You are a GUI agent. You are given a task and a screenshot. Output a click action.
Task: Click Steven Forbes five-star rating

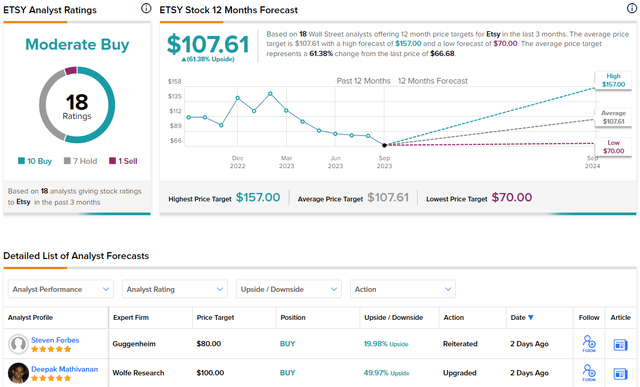pyautogui.click(x=51, y=349)
